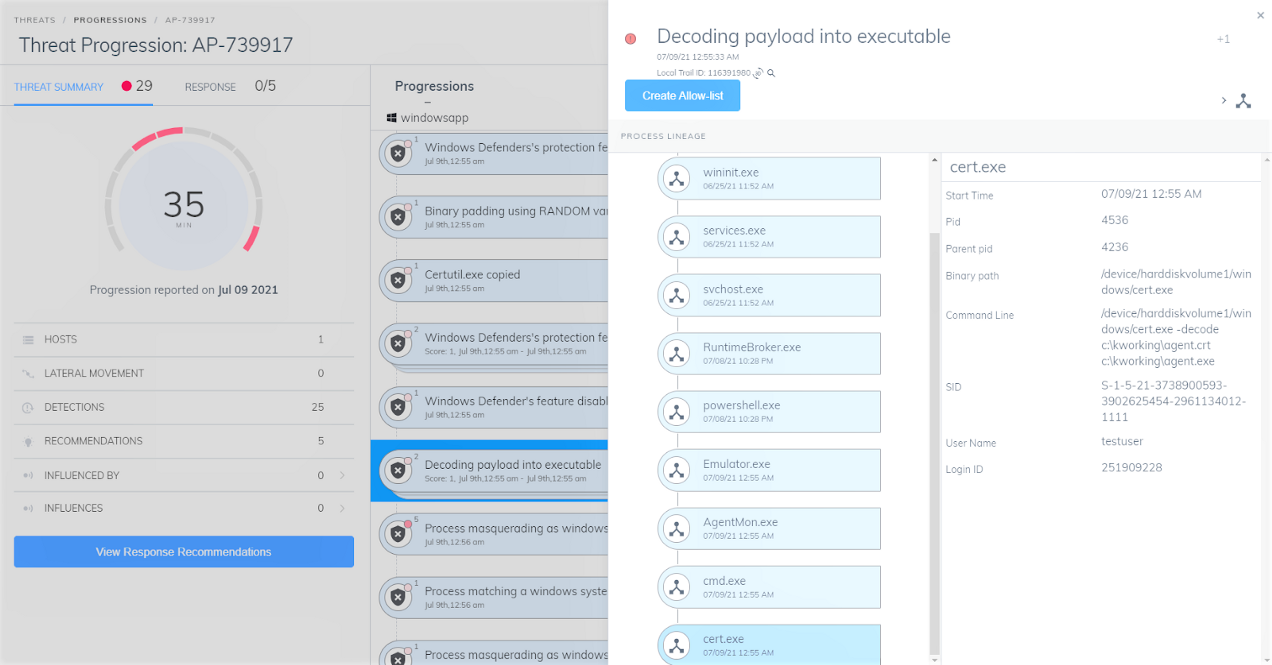Screen dimensions: 1272x665
Task: Open the Threat Summary tab
Action: point(59,87)
